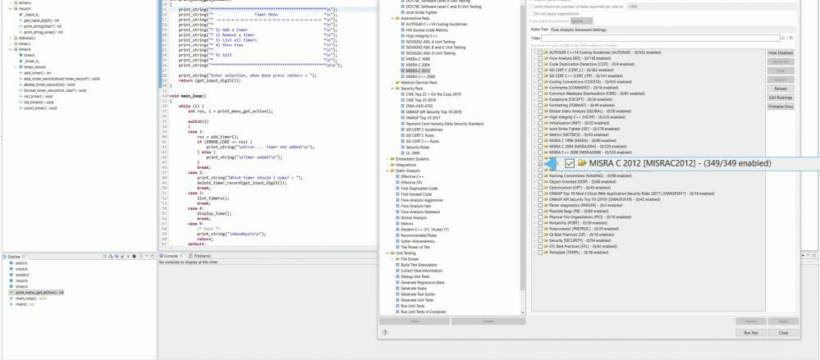This screenshot has height=360, width=820.
Task: Check the SEI CERT C [CERT_C] rule category
Action: pyautogui.click(x=540, y=70)
